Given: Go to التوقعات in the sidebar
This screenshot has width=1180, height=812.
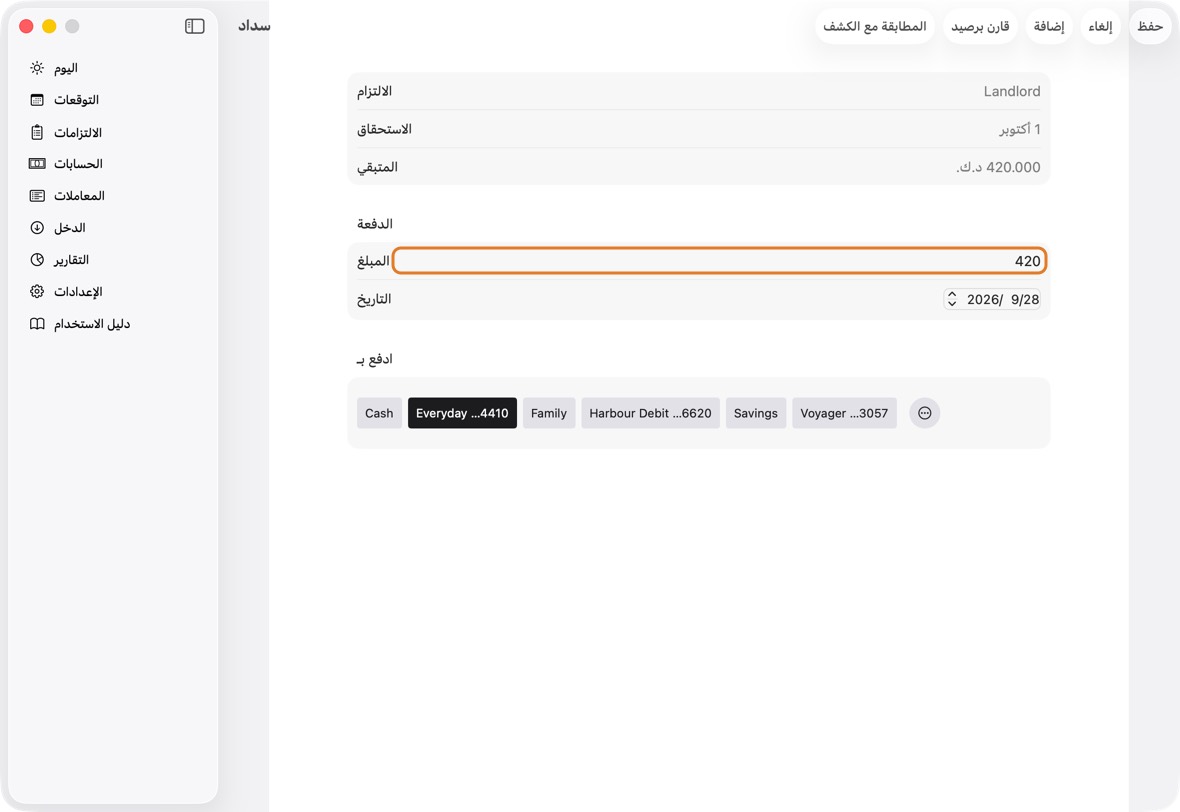Looking at the screenshot, I should click(x=113, y=100).
